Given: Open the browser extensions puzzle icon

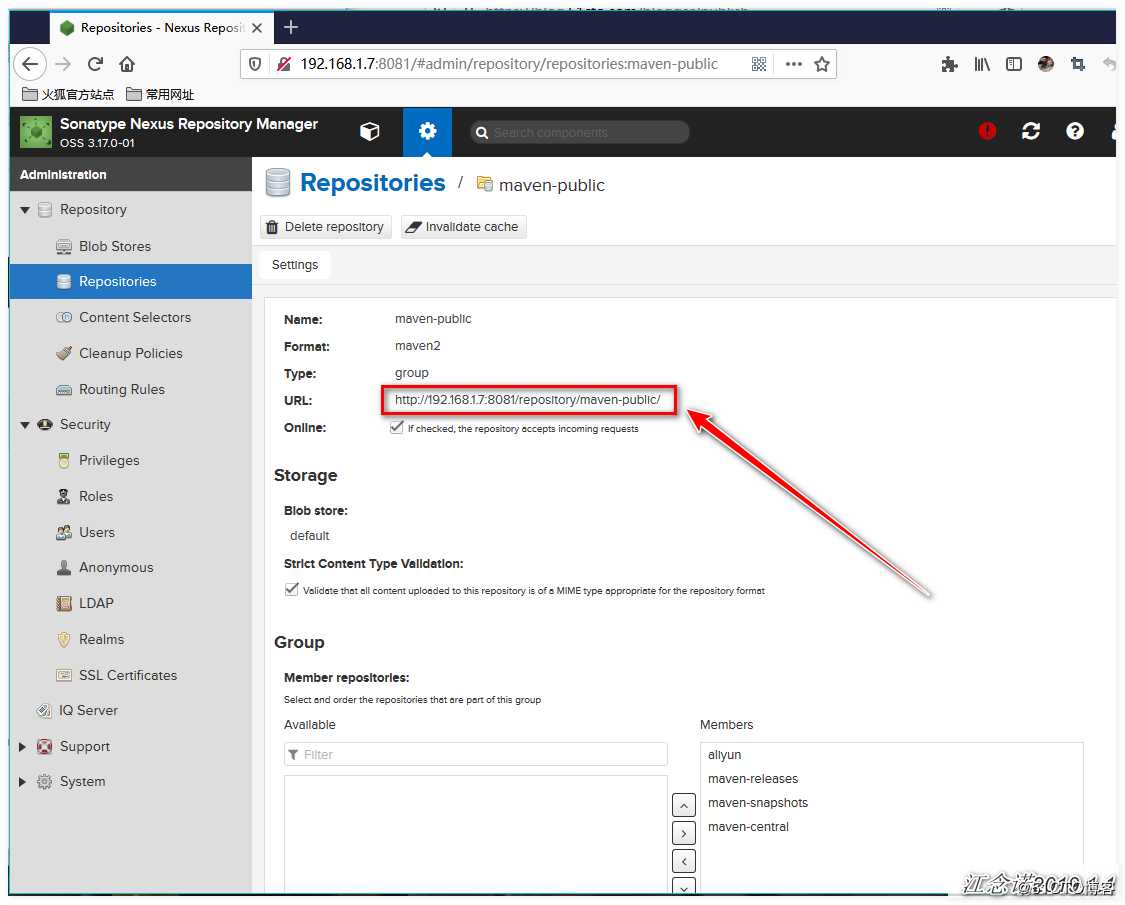Looking at the screenshot, I should (x=949, y=65).
